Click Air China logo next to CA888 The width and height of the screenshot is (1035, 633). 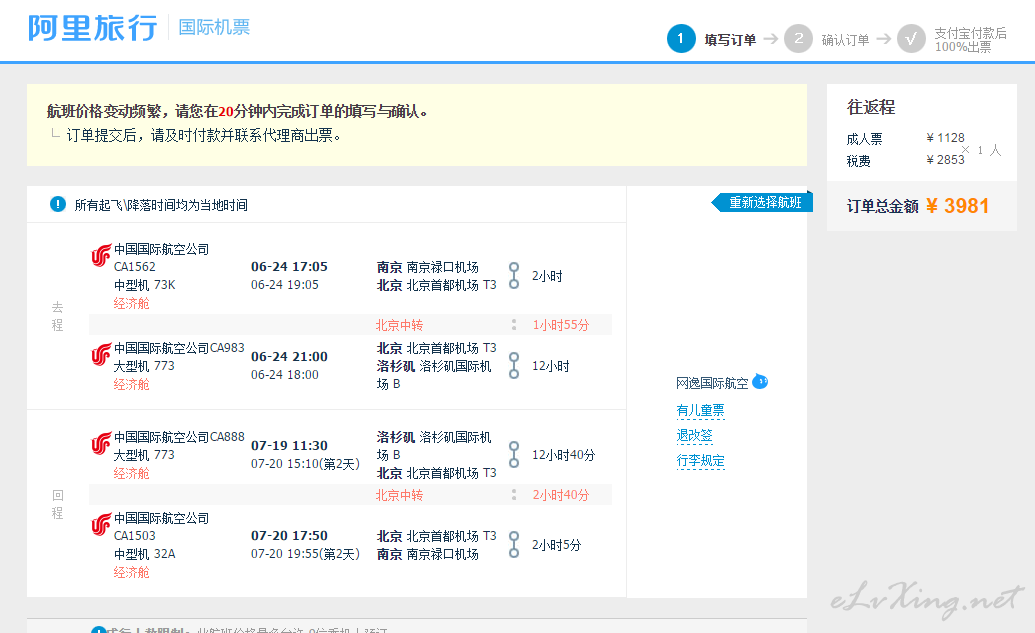coord(101,443)
